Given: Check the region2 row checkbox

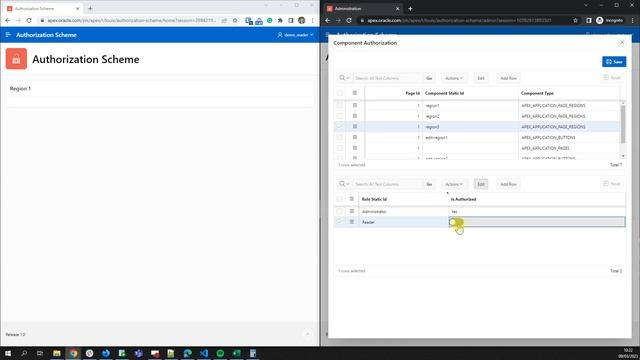Looking at the screenshot, I should 340,116.
